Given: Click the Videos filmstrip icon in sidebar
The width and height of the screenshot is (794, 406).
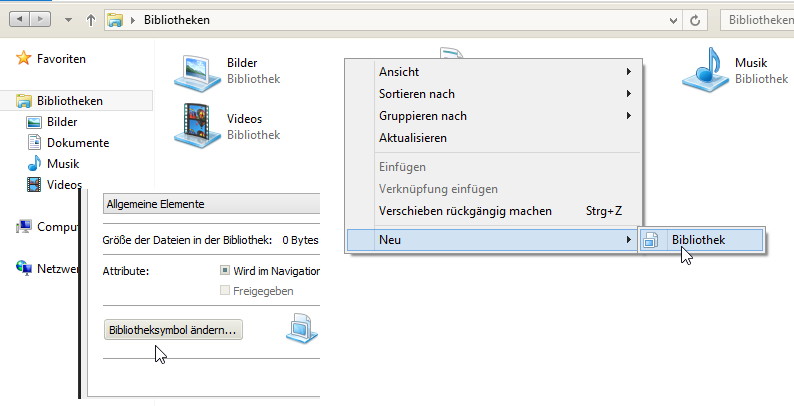Looking at the screenshot, I should click(x=34, y=185).
